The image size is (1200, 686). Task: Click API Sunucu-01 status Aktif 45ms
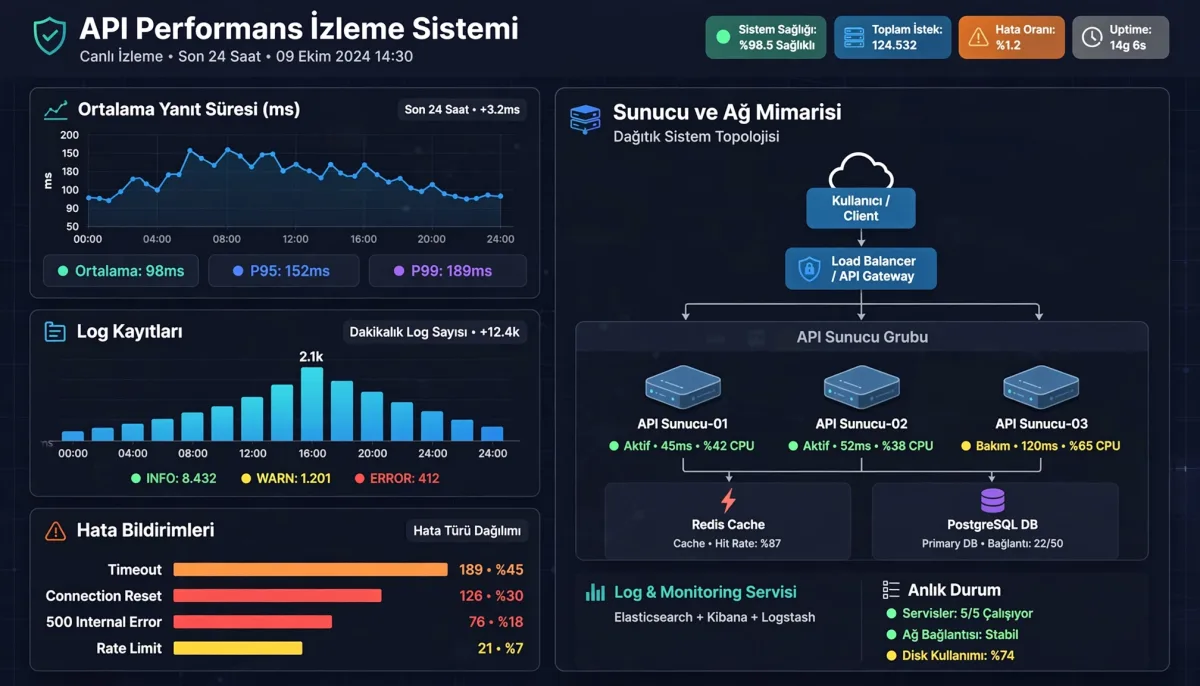pos(682,446)
